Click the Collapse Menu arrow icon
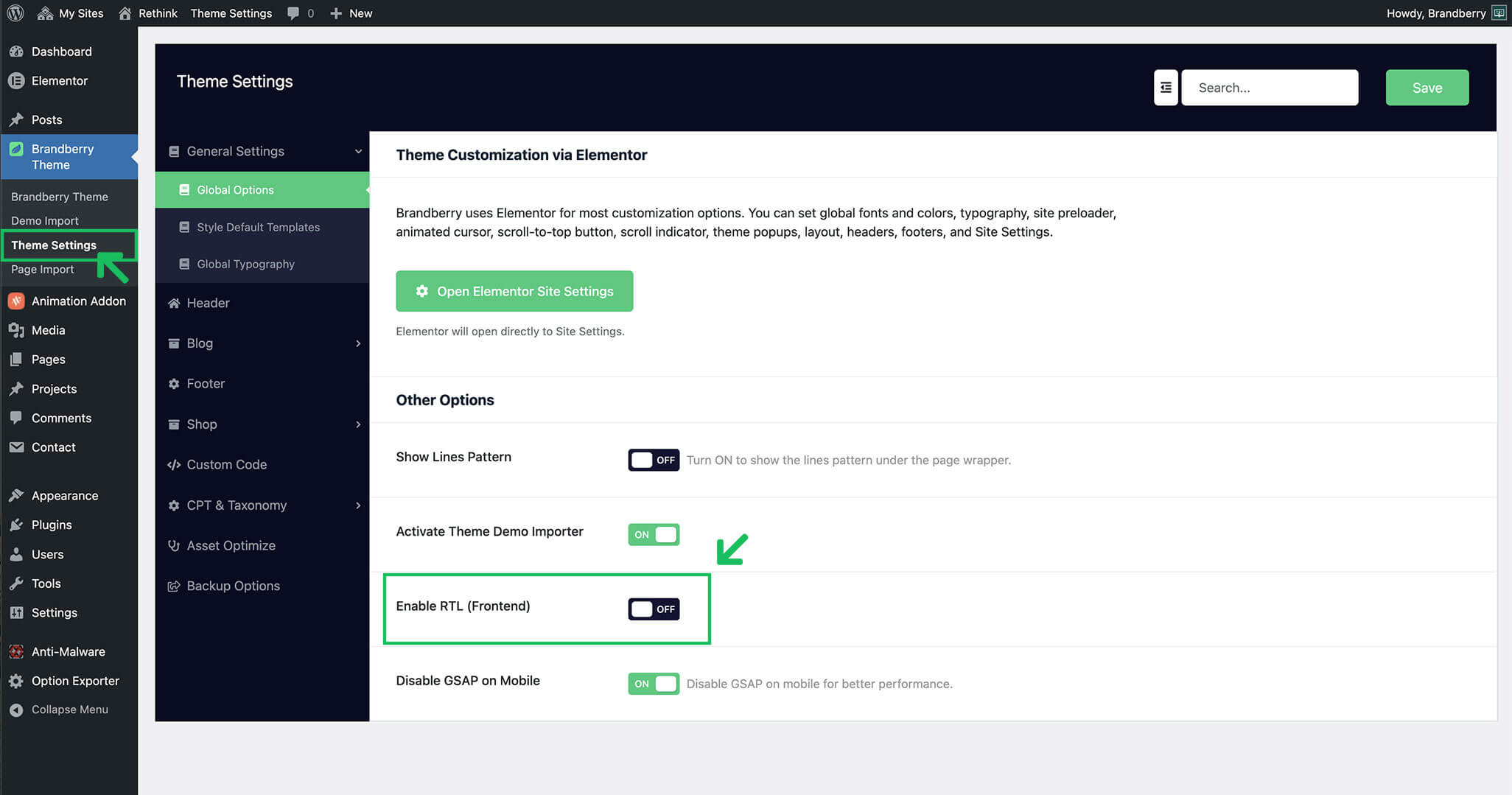 pyautogui.click(x=16, y=710)
